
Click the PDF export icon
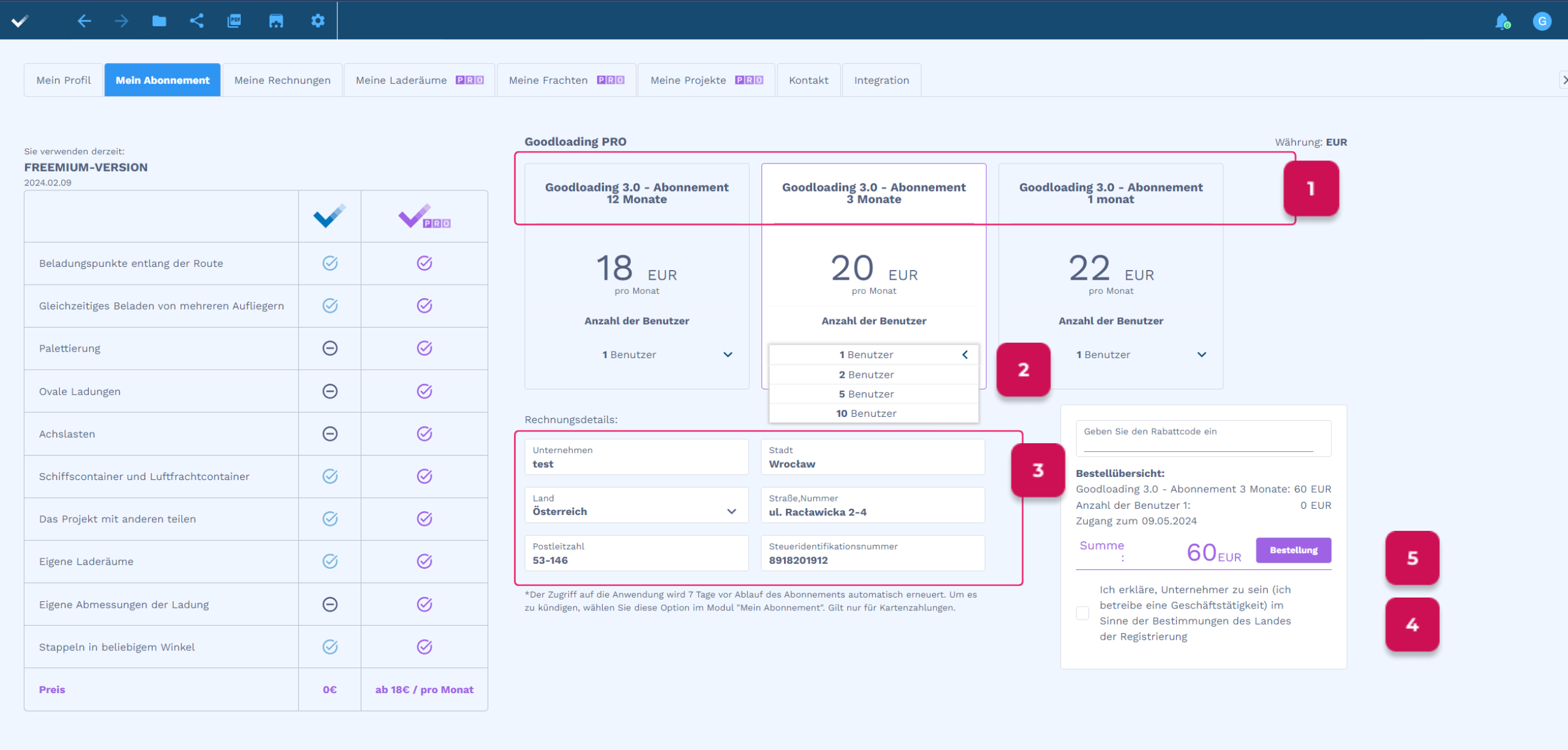click(x=234, y=21)
